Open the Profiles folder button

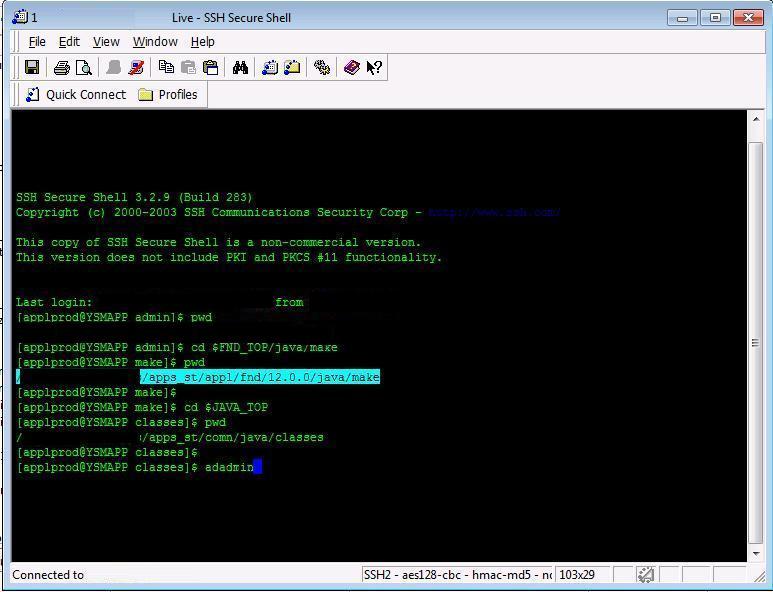coord(168,94)
